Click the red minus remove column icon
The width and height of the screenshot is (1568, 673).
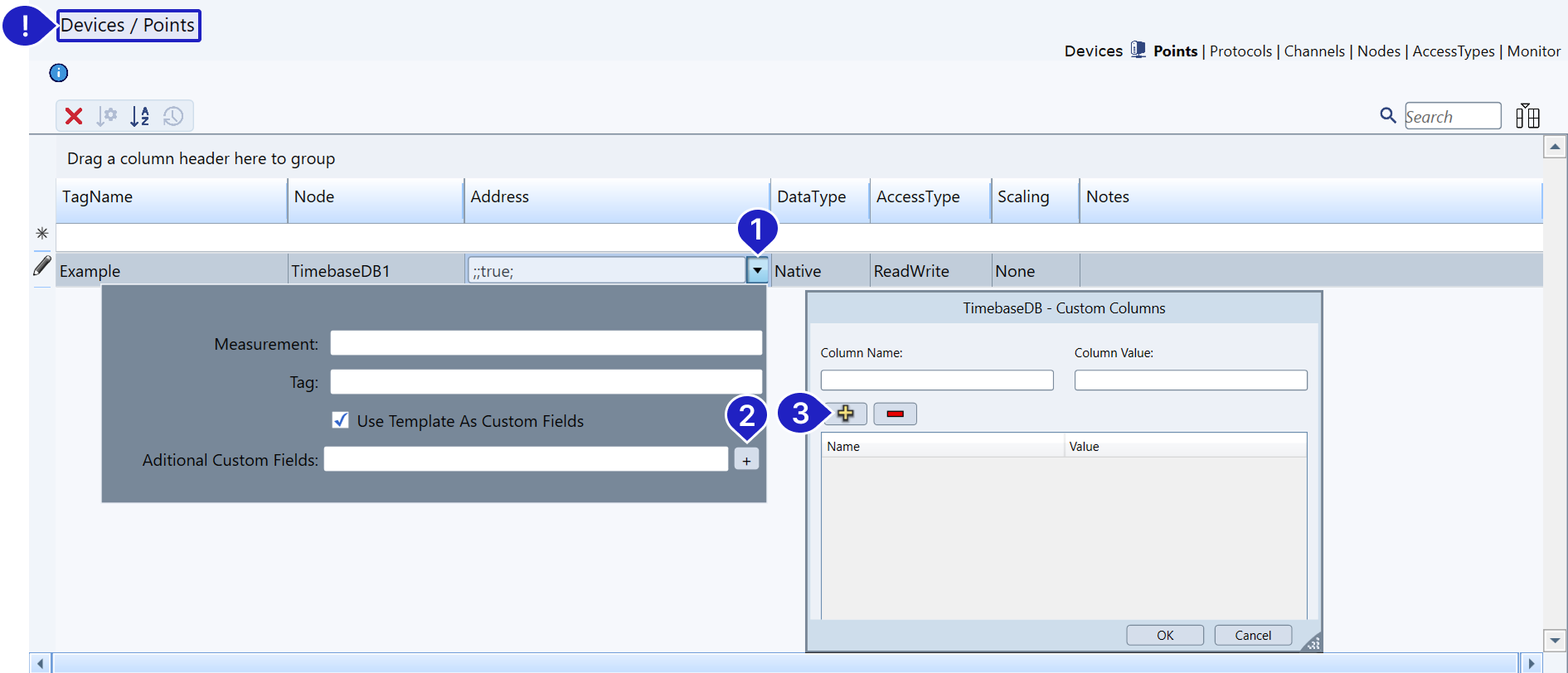pos(895,414)
